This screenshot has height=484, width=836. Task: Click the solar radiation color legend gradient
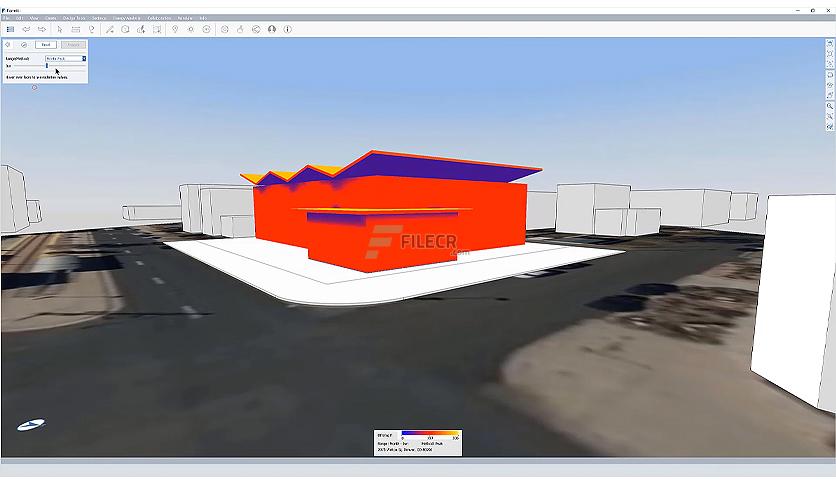click(x=430, y=437)
